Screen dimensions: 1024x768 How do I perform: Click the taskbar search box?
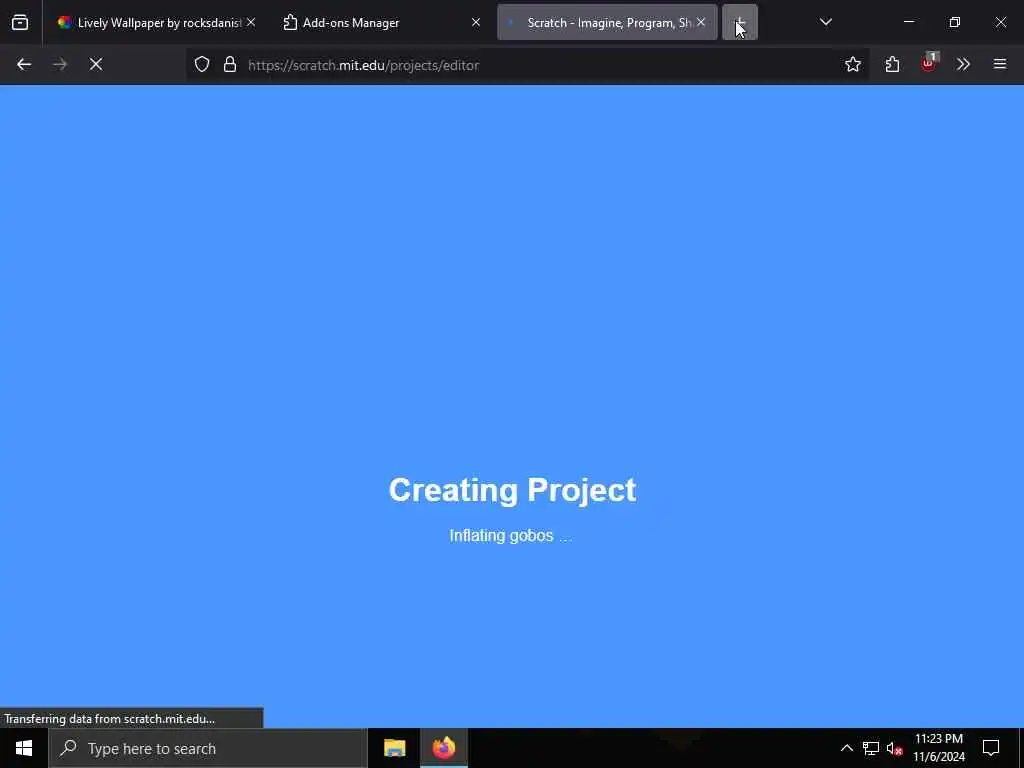click(x=208, y=748)
